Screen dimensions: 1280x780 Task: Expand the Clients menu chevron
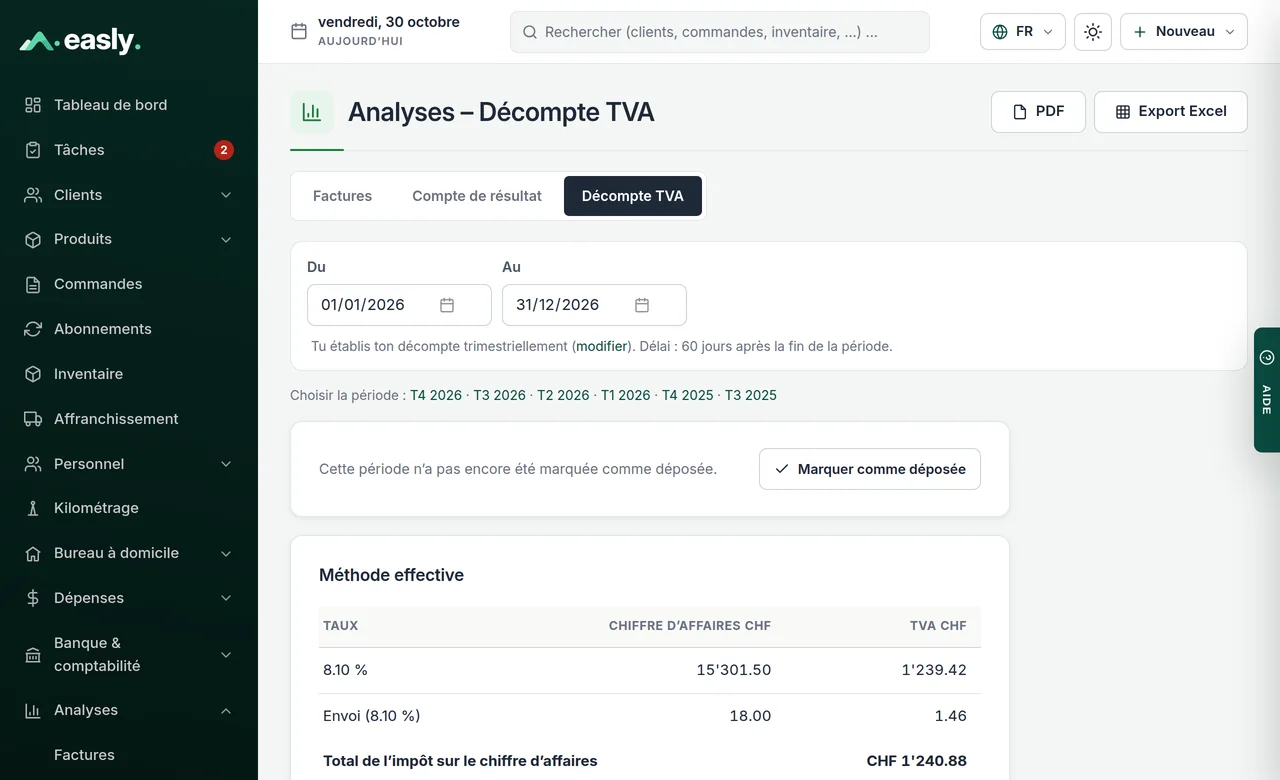[226, 195]
